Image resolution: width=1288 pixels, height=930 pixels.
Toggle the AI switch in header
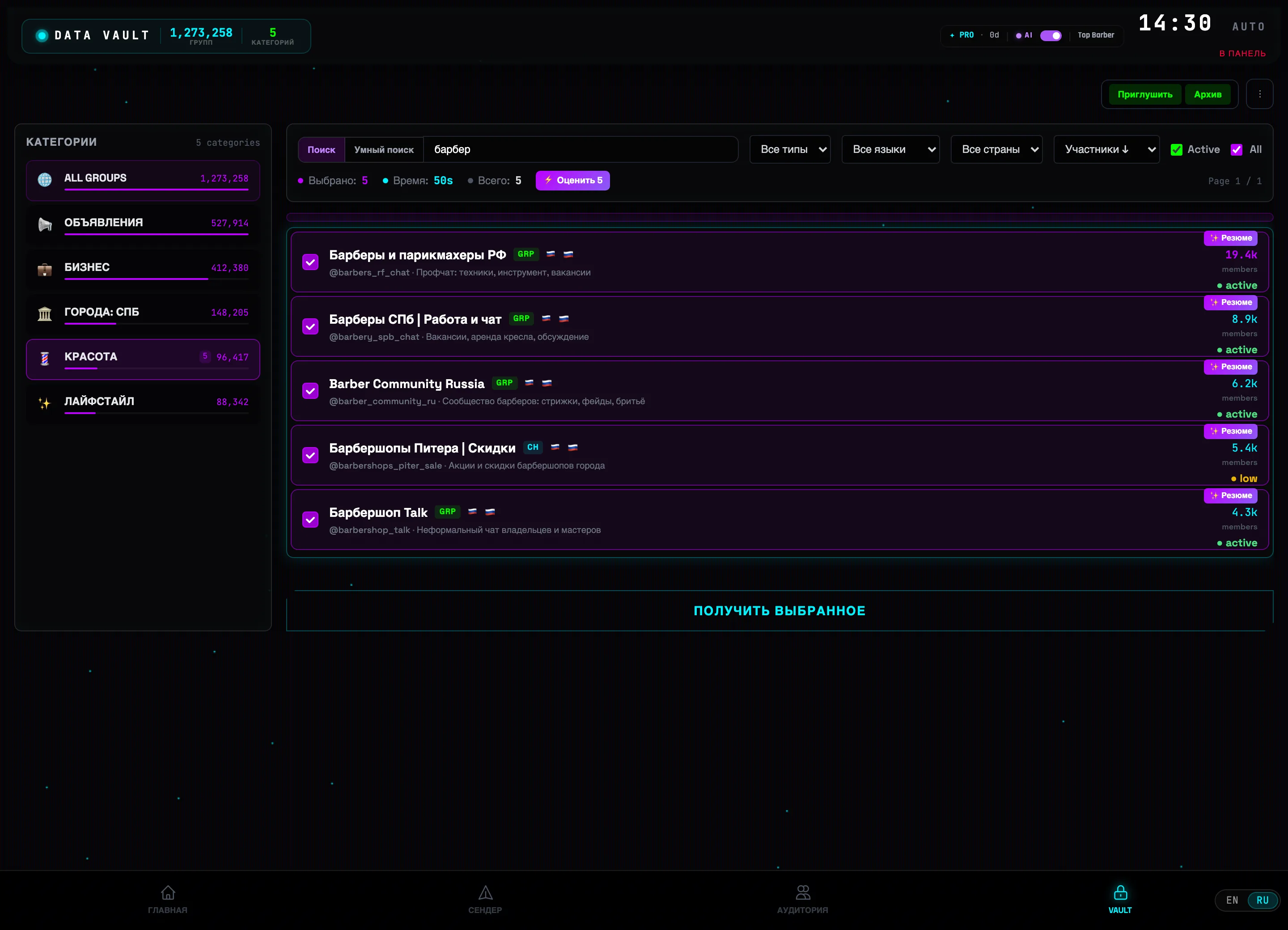pos(1051,36)
